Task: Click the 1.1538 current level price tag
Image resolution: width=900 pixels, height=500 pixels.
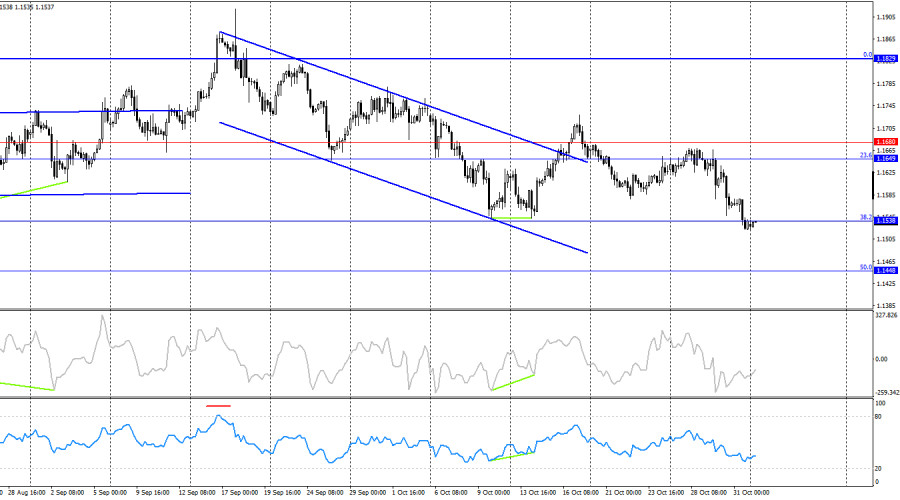Action: 885,221
